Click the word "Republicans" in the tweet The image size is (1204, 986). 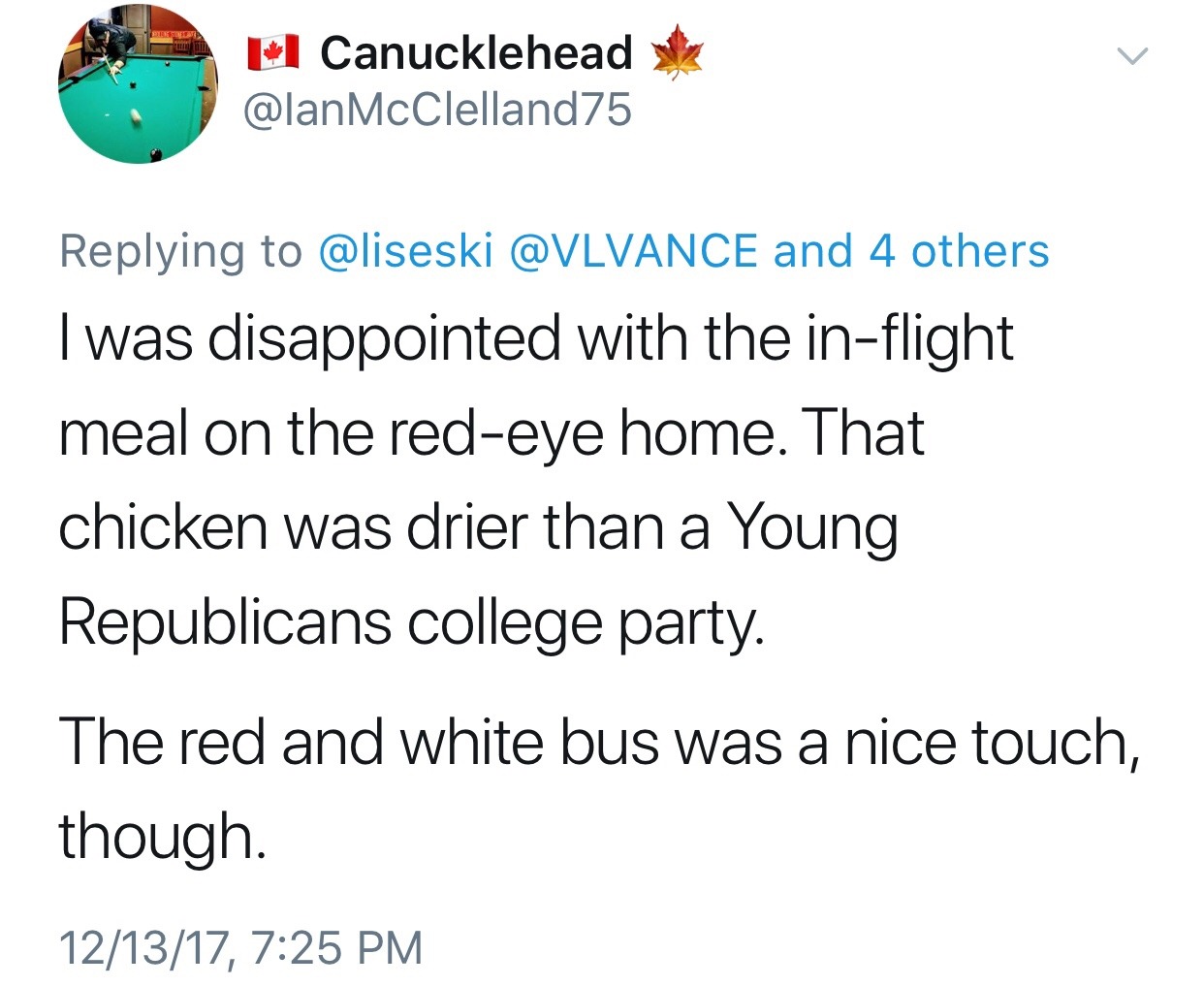[225, 621]
